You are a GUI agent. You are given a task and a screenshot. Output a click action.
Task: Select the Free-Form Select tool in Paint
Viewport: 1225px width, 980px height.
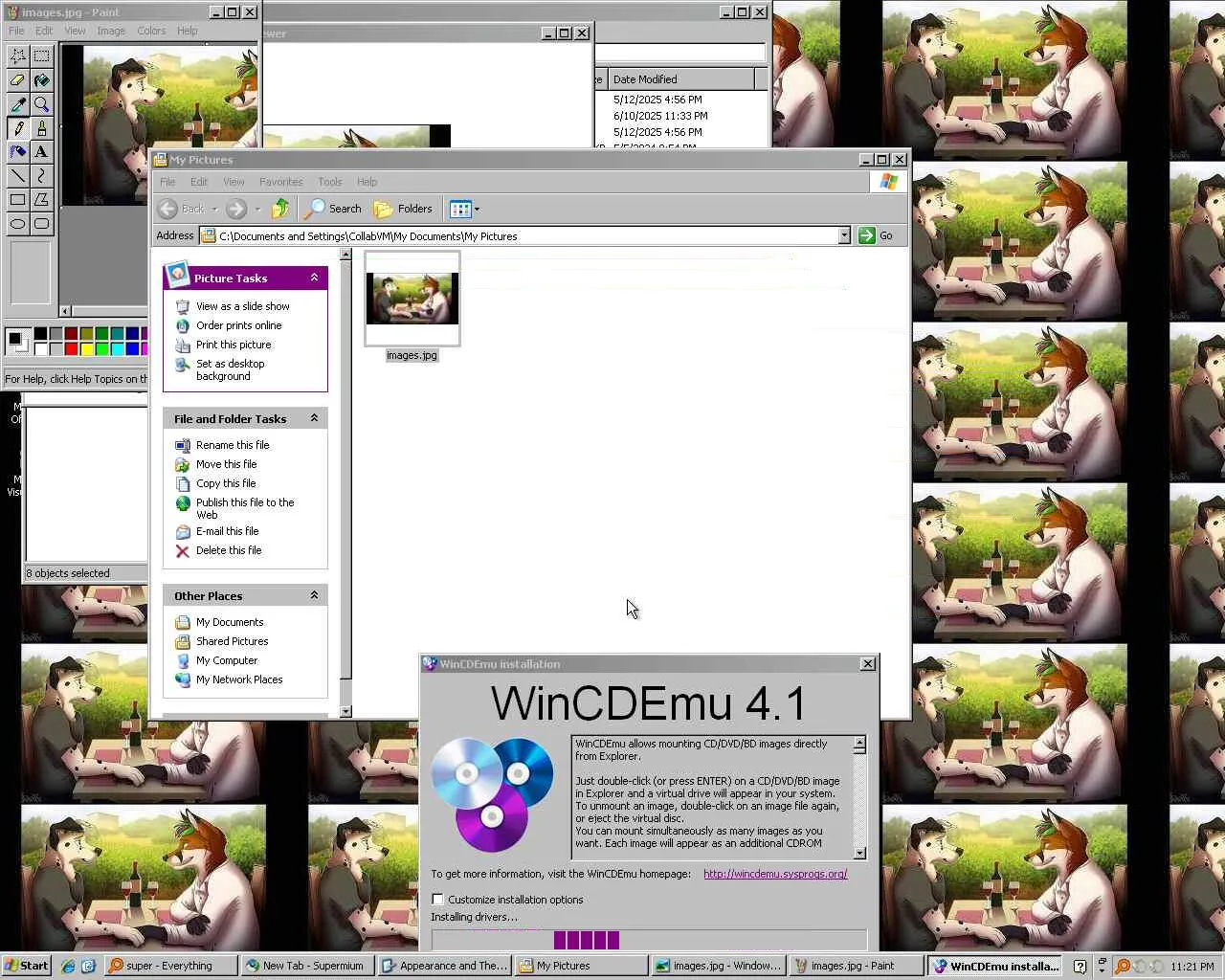[x=17, y=56]
